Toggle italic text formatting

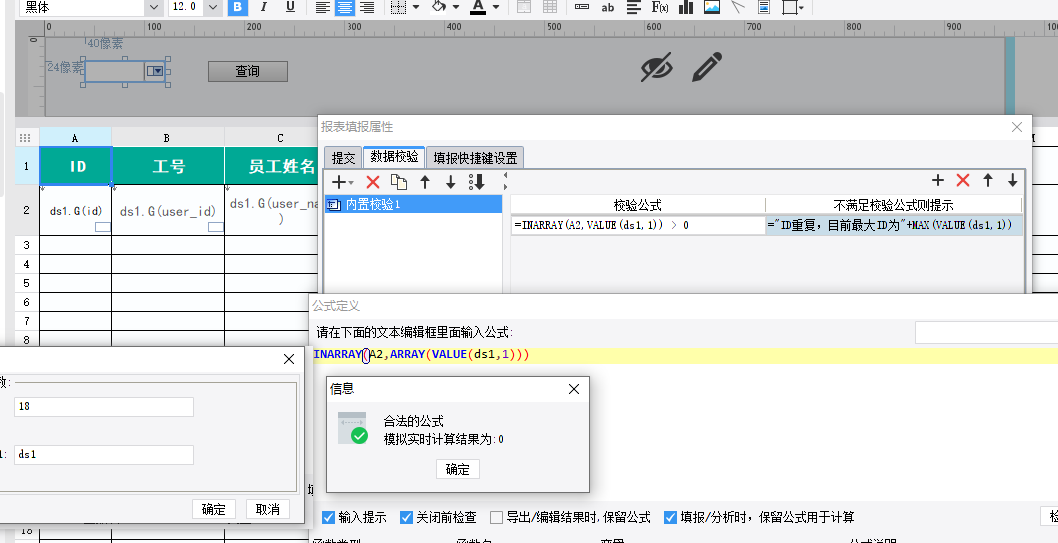click(264, 8)
